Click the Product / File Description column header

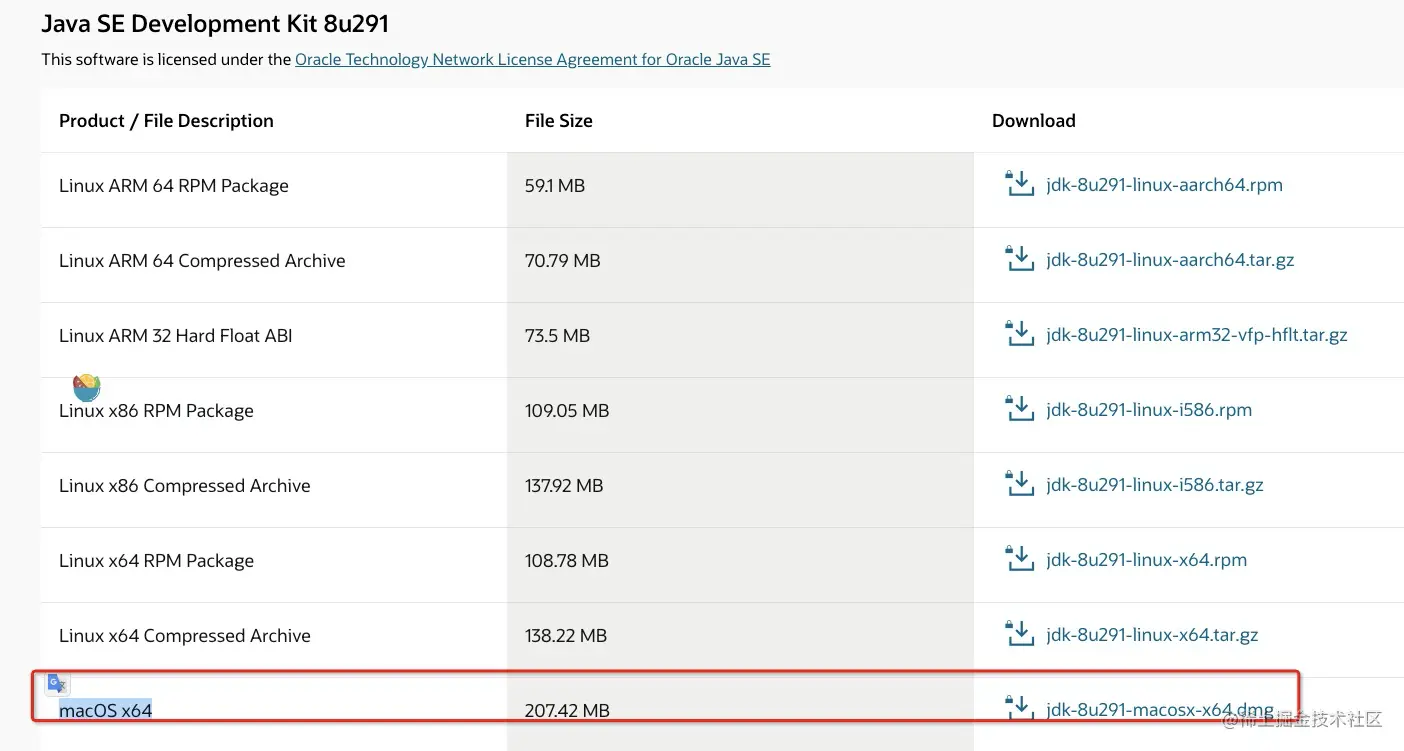pyautogui.click(x=166, y=121)
